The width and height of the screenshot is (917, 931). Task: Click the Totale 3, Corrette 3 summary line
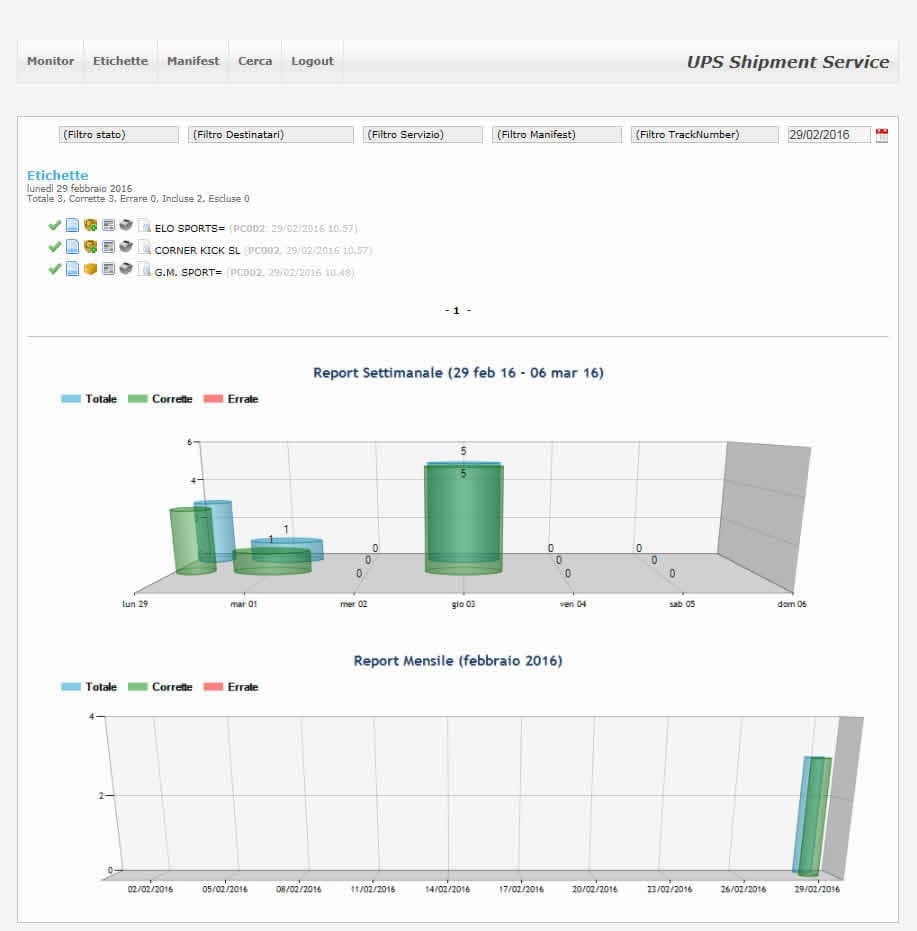138,199
